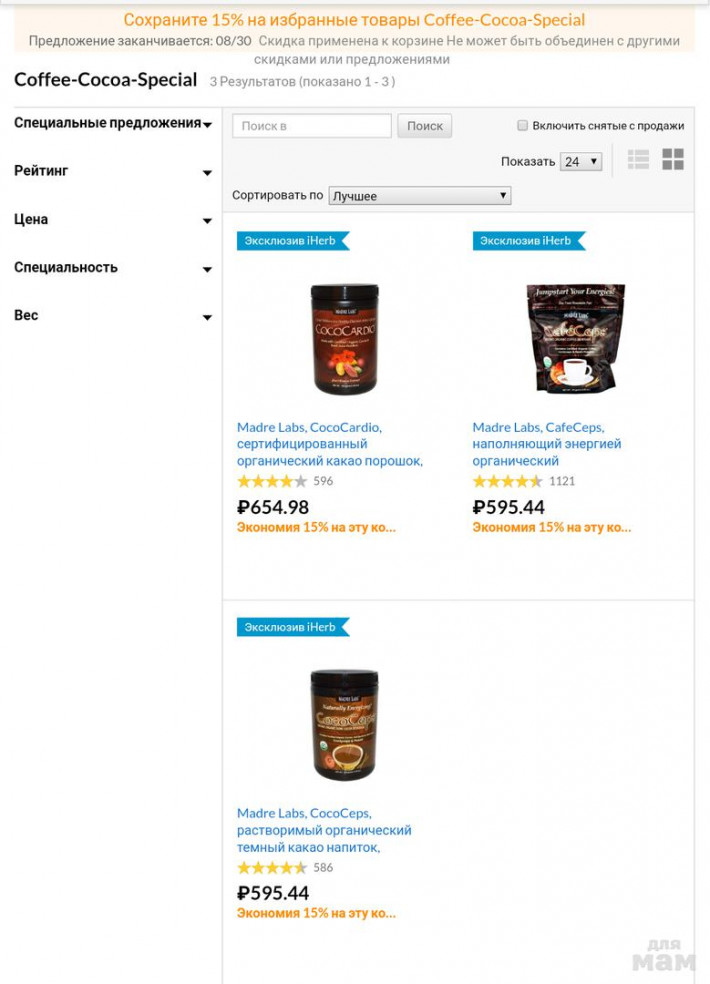Expand the 'Вес' filter section
The height and width of the screenshot is (984, 710).
[x=113, y=316]
